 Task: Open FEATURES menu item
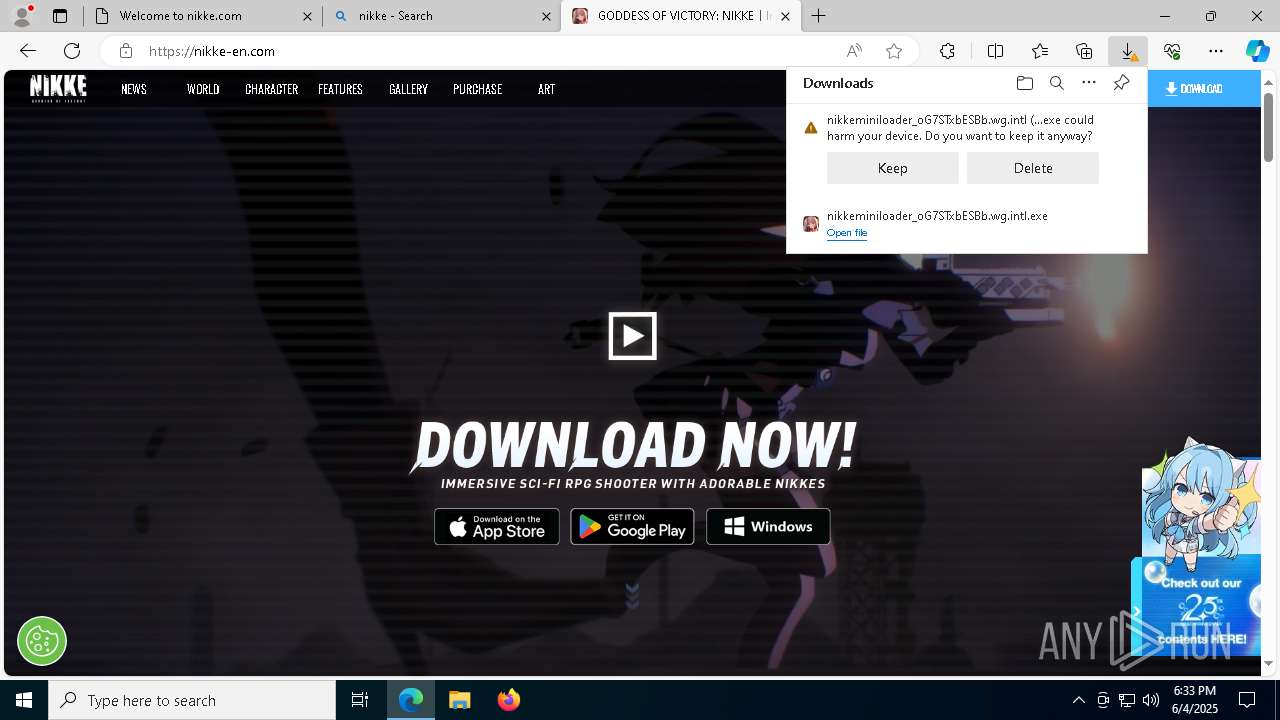click(340, 89)
